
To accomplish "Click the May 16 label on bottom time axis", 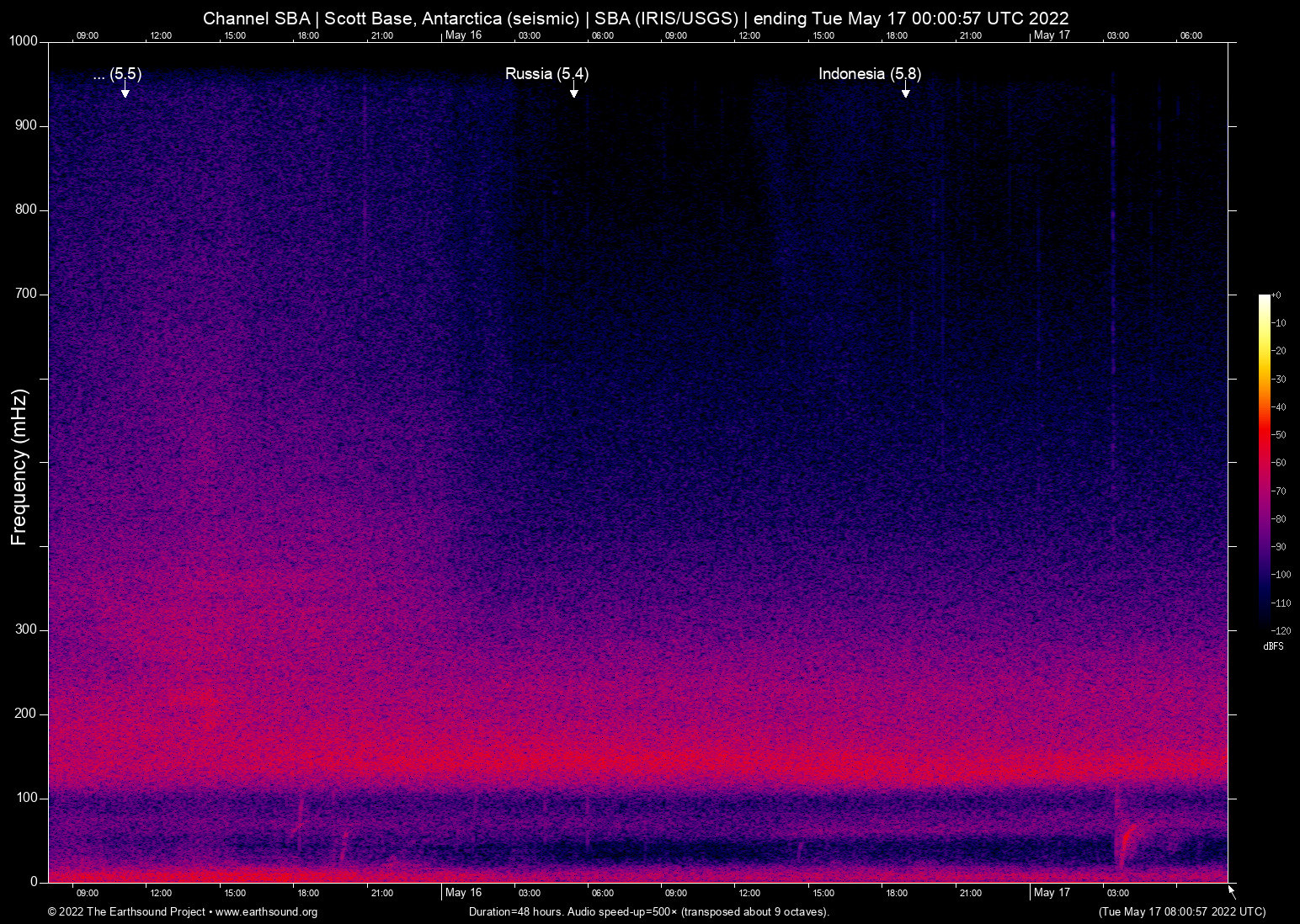I will pos(463,893).
